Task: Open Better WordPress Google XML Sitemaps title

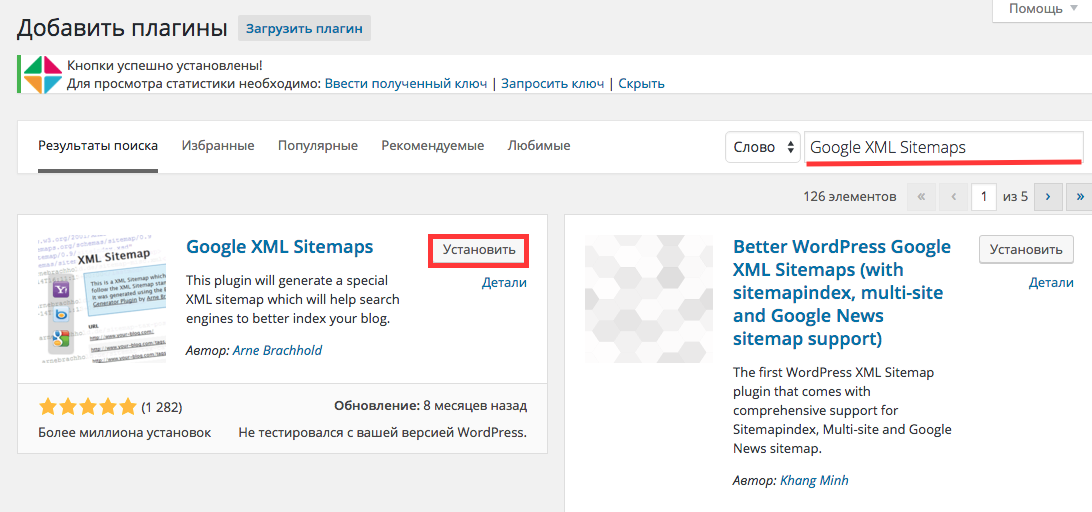Action: (x=842, y=293)
